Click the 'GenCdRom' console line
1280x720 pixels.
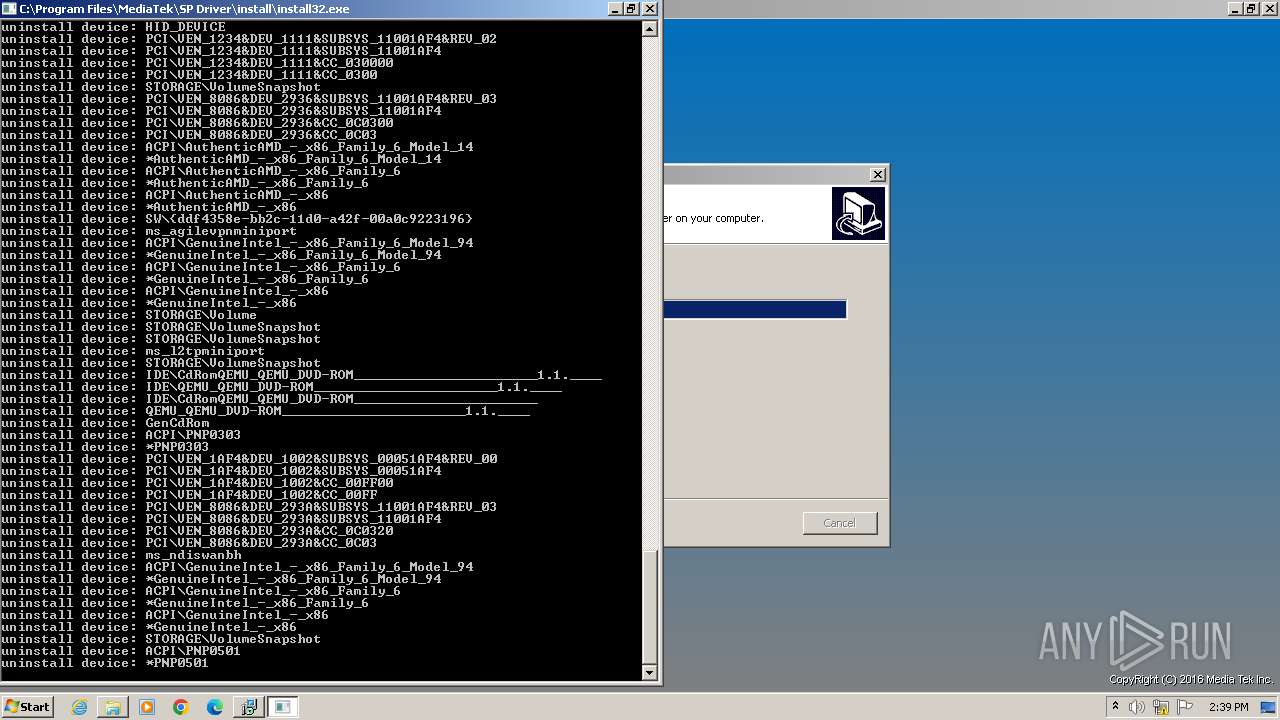tap(105, 423)
